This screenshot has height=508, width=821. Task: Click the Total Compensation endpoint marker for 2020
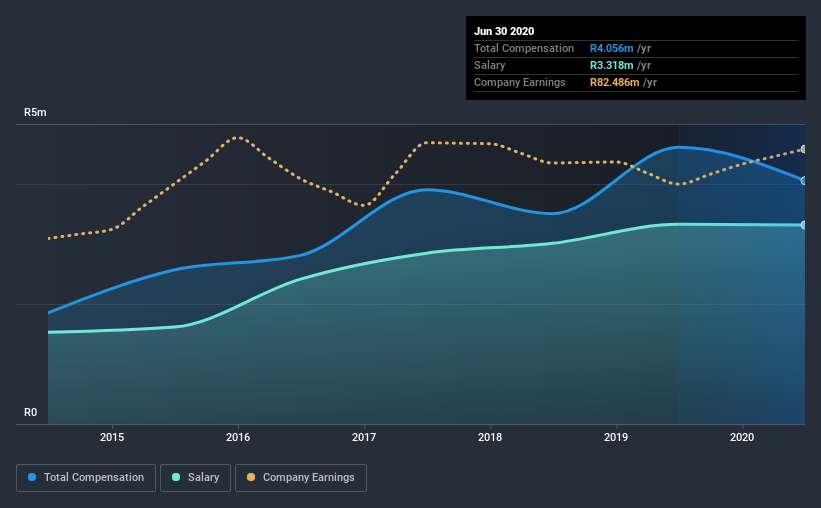pyautogui.click(x=804, y=181)
